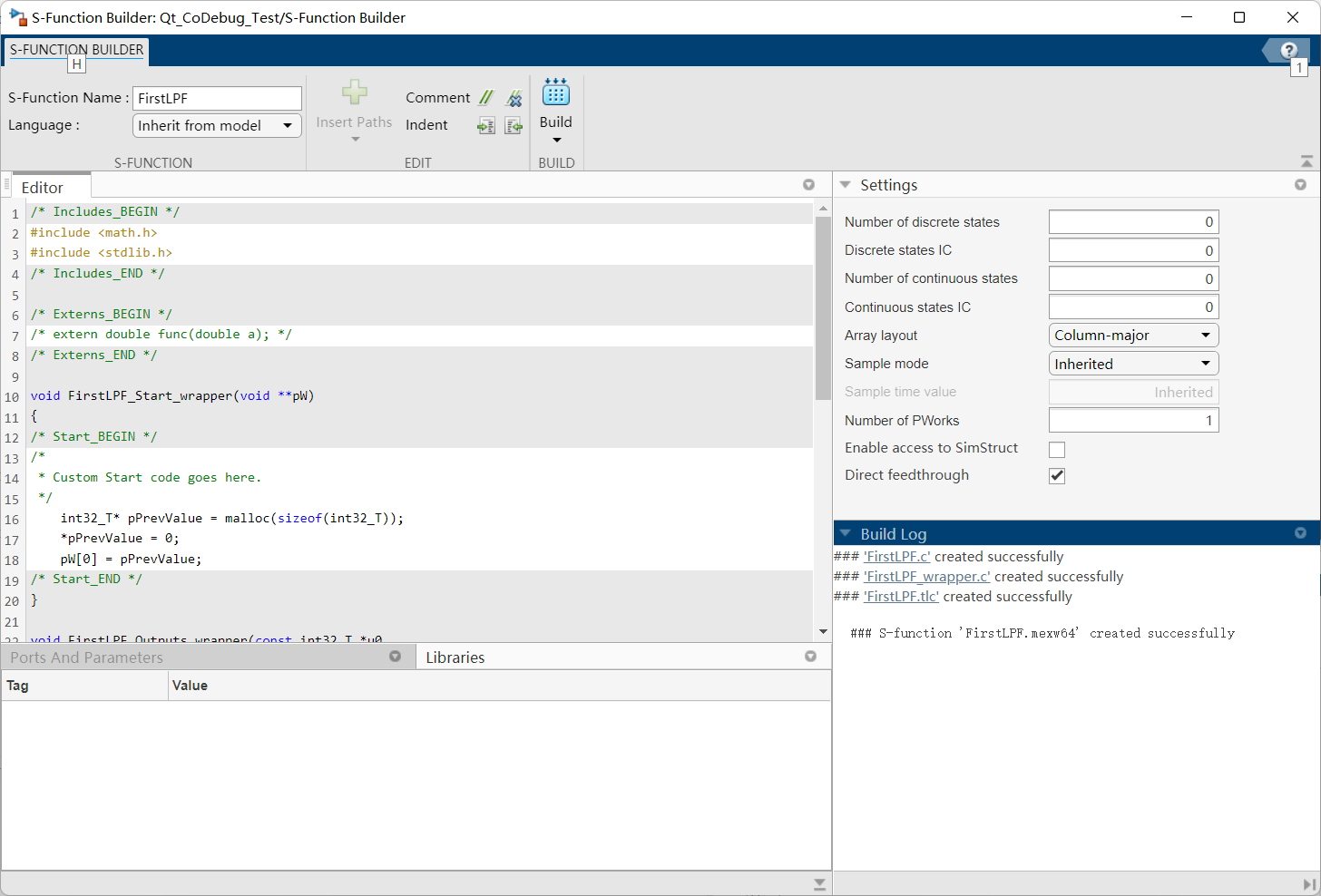Enable access to SimStruct checkbox

coord(1057,449)
